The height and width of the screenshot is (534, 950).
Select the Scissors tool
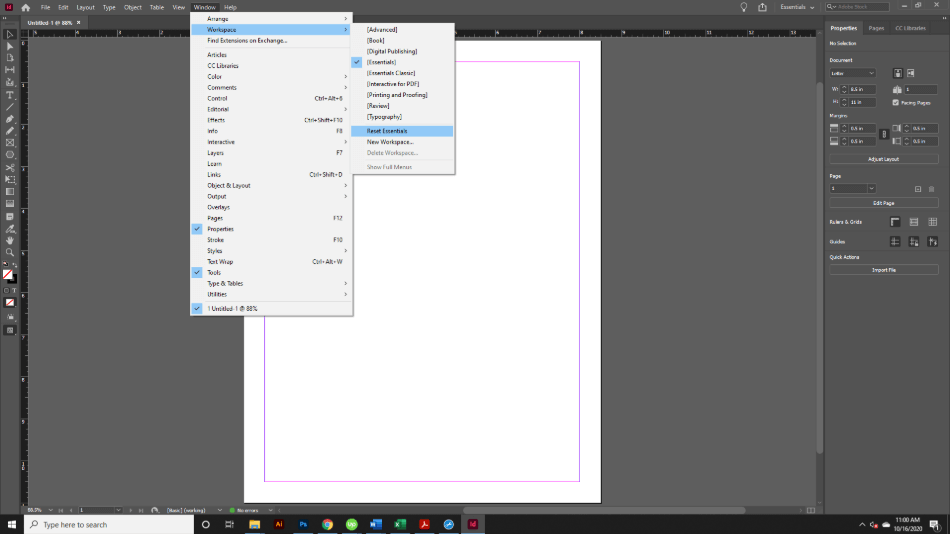(x=10, y=168)
